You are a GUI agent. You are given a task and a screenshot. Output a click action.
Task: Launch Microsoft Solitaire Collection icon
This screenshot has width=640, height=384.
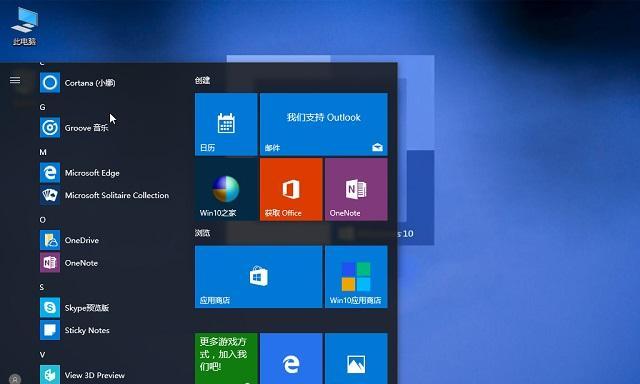pos(50,195)
